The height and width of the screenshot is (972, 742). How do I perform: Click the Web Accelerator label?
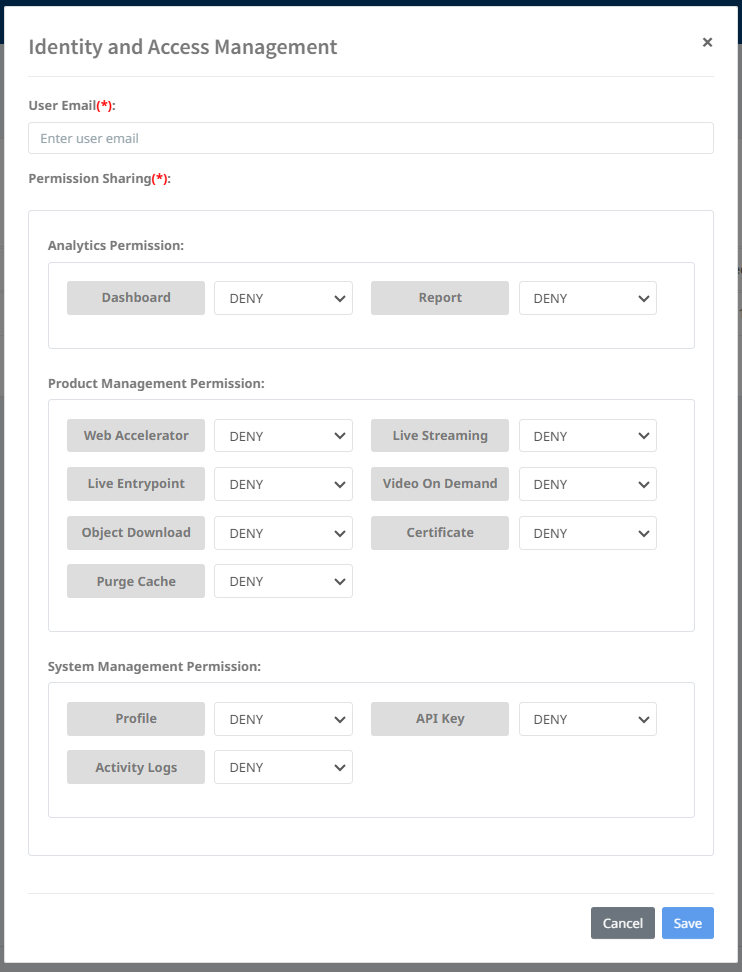136,436
